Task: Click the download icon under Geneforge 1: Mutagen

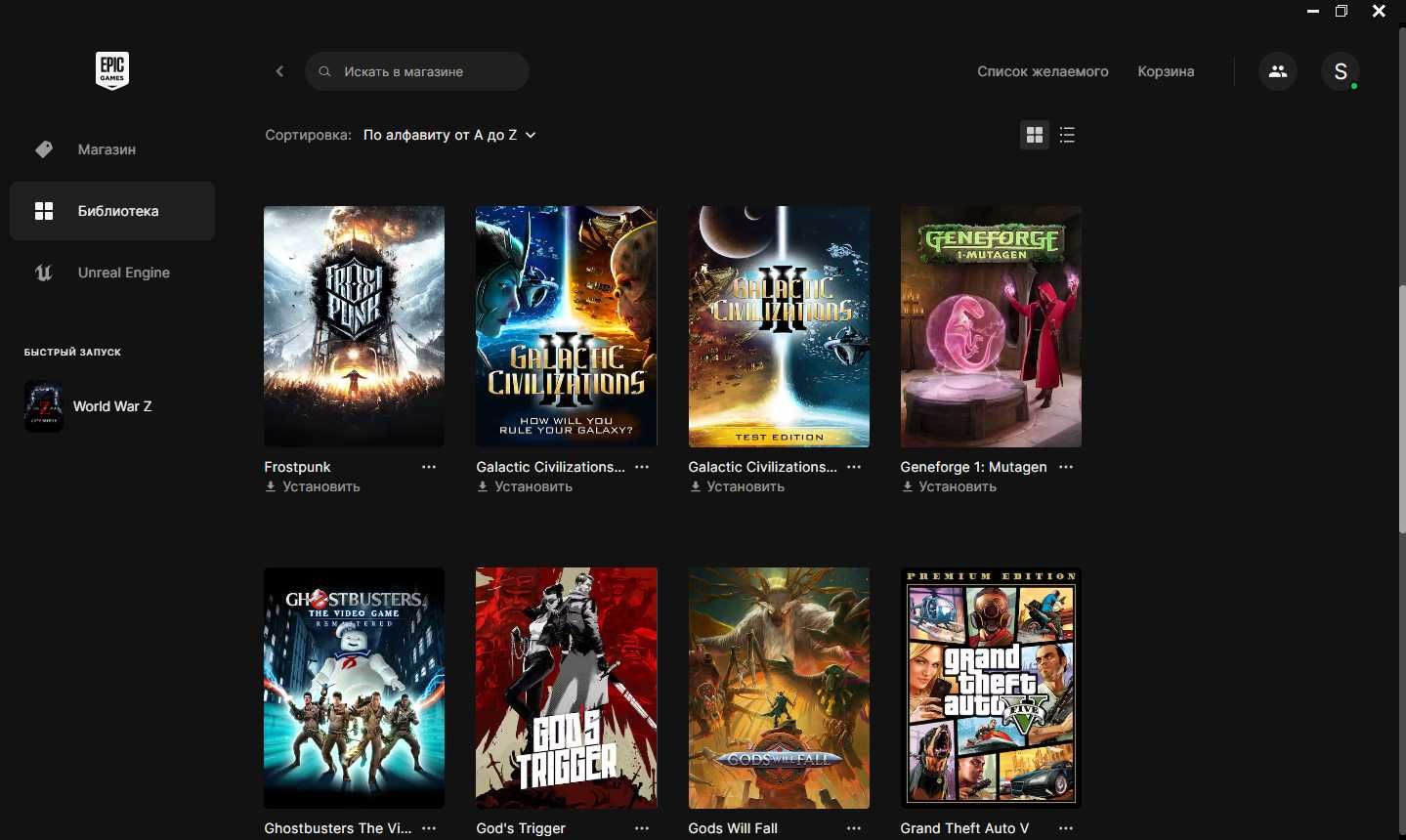Action: pos(907,486)
